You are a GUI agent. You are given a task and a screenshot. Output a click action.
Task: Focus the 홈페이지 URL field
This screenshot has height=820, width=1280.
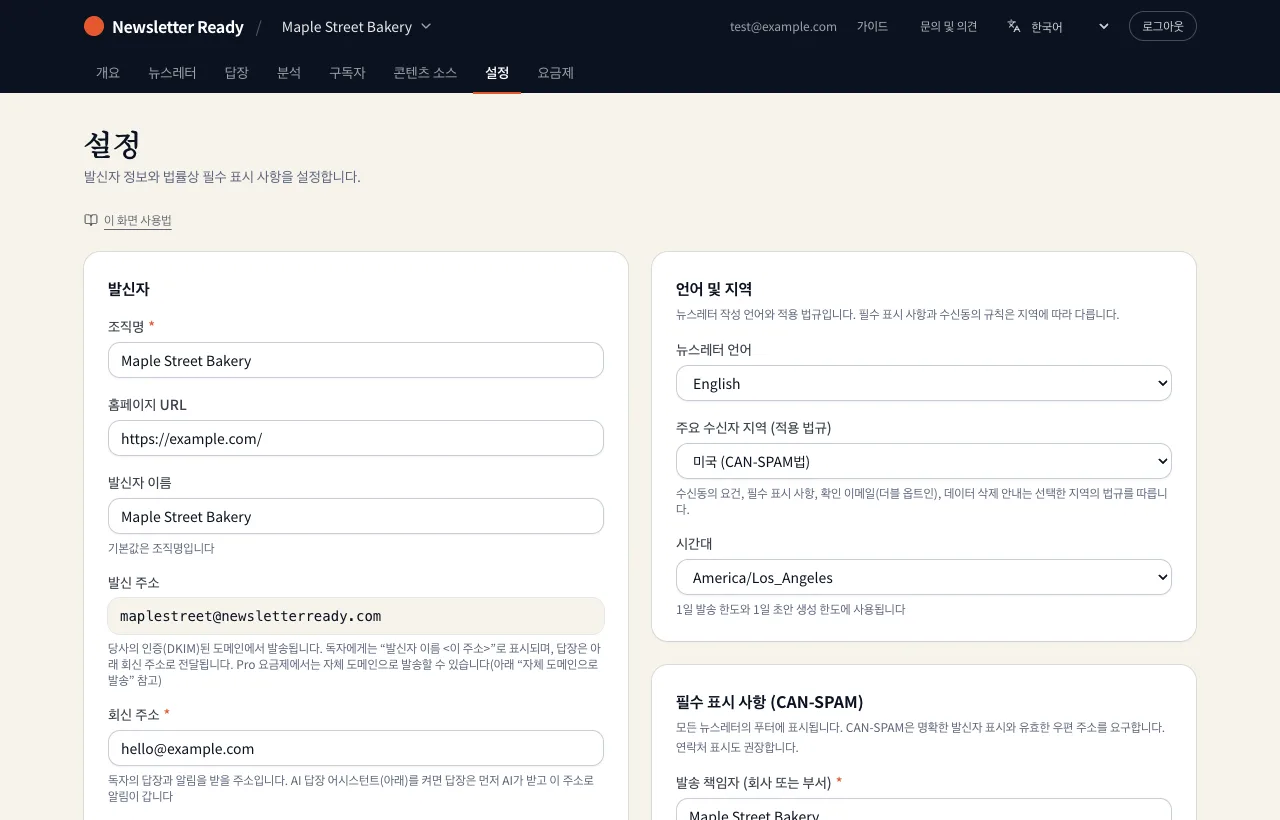point(356,438)
